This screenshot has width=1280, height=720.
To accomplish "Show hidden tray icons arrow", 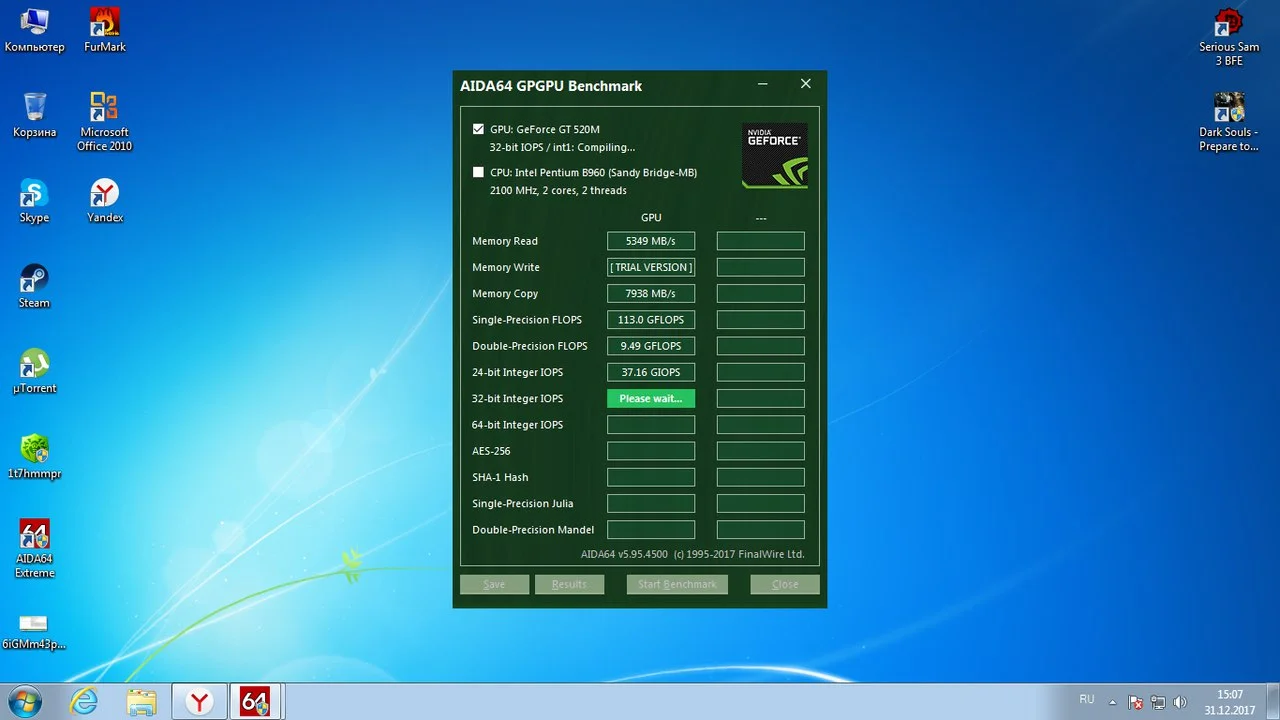I will 1113,702.
